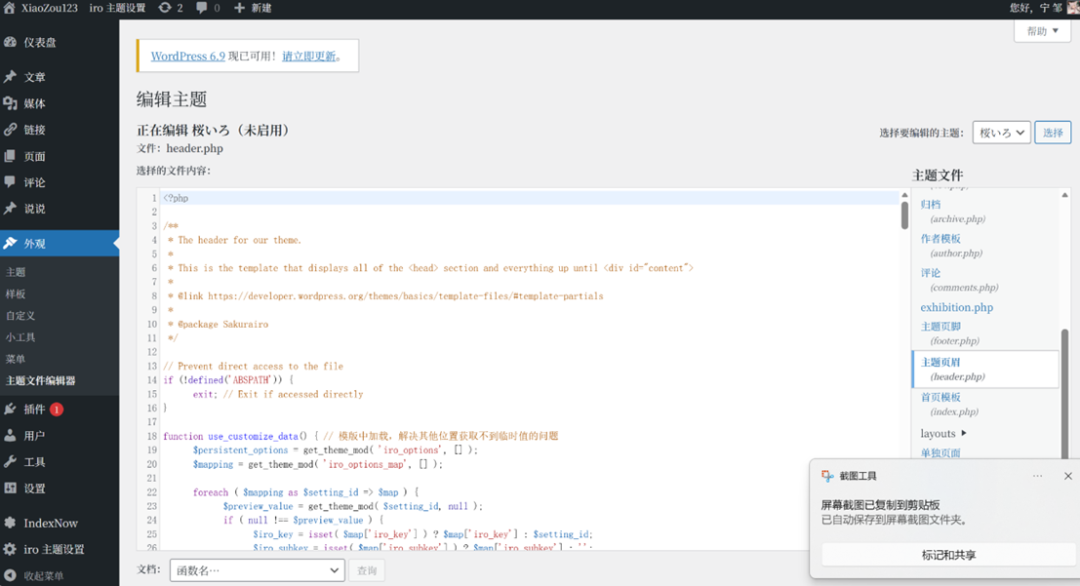Open 小工具 submenu item
Viewport: 1080px width, 586px height.
[x=21, y=337]
